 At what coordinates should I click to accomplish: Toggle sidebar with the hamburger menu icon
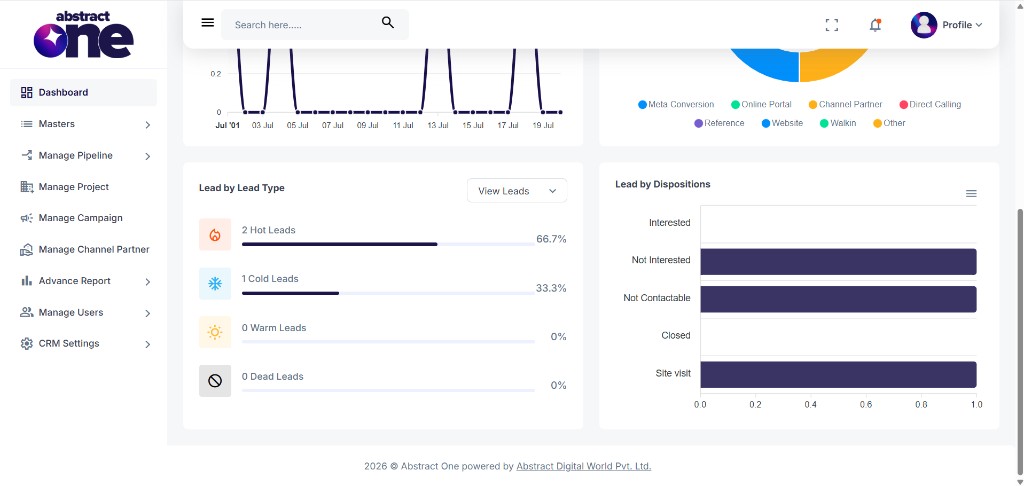(x=208, y=23)
